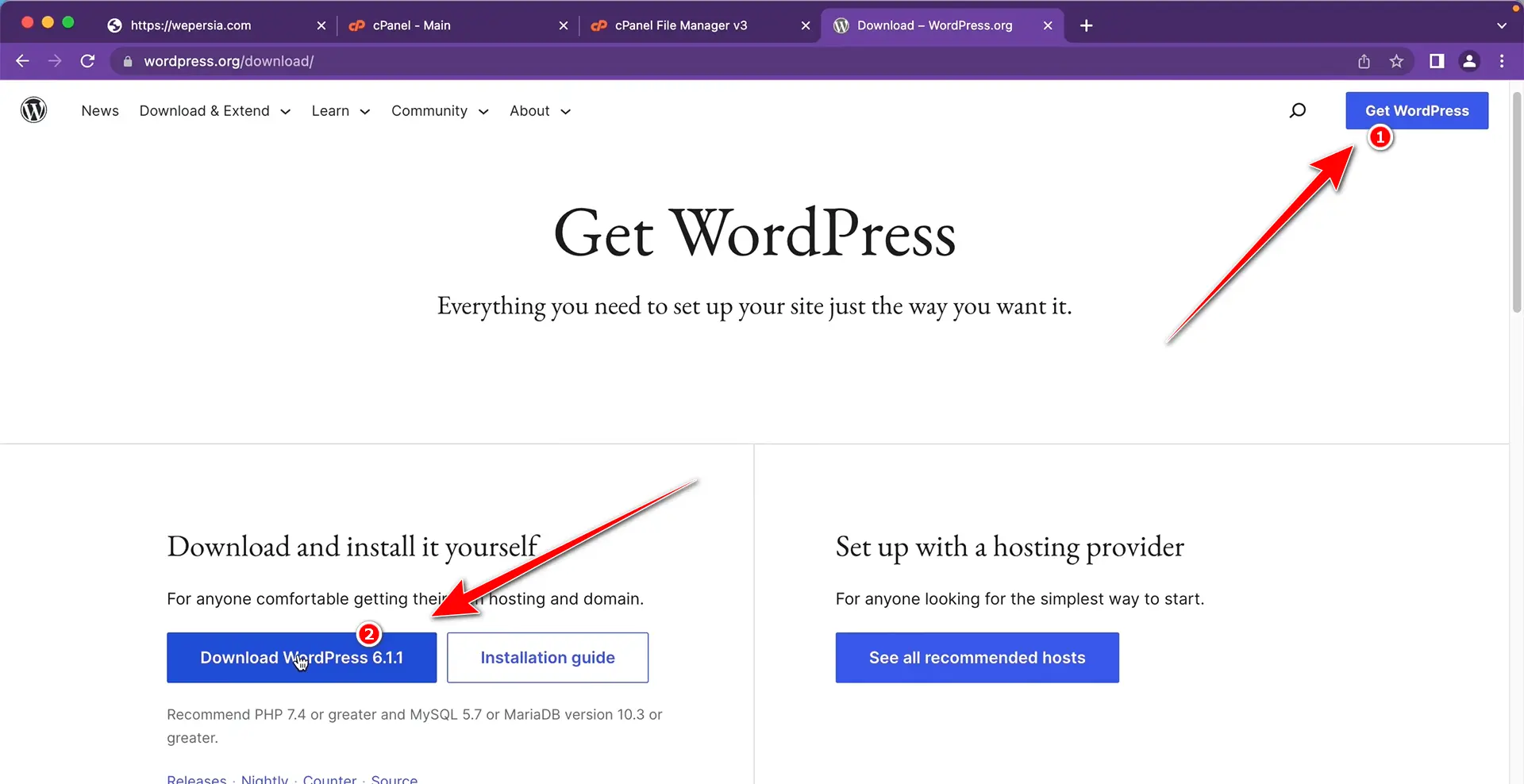Open the Nightly link
This screenshot has height=784, width=1524.
(264, 779)
